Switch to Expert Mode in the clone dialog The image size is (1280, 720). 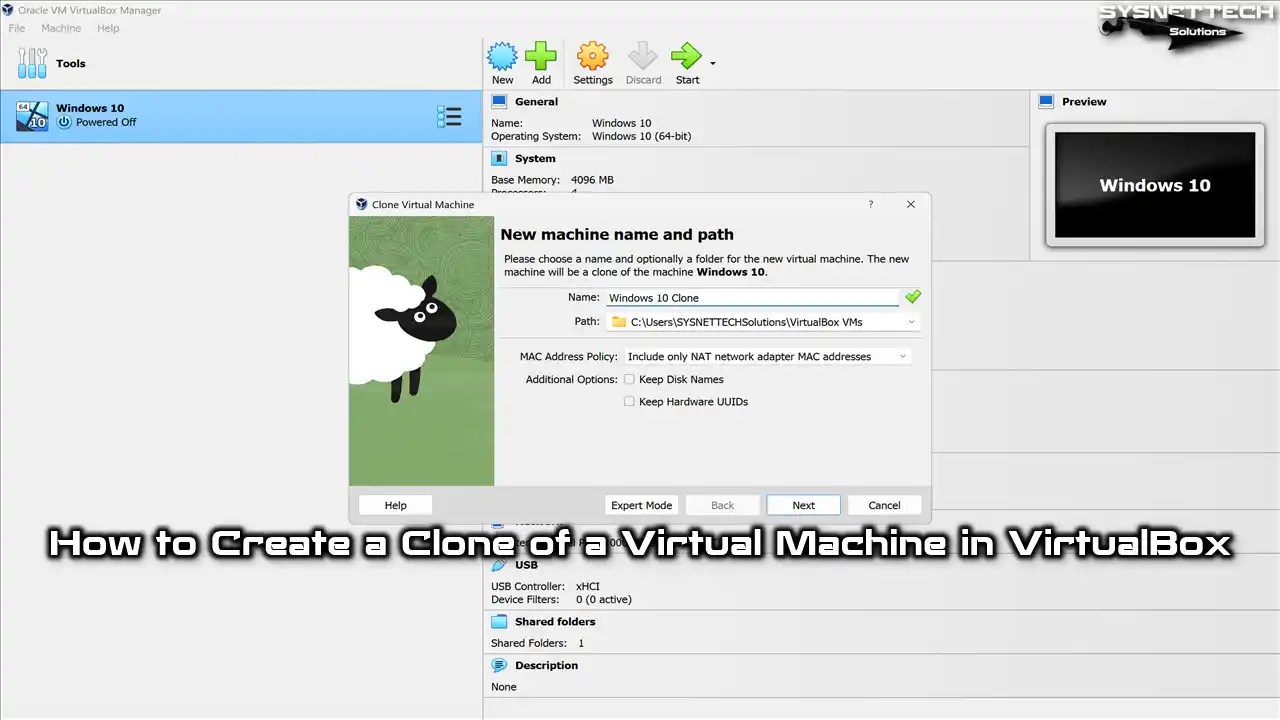[641, 505]
